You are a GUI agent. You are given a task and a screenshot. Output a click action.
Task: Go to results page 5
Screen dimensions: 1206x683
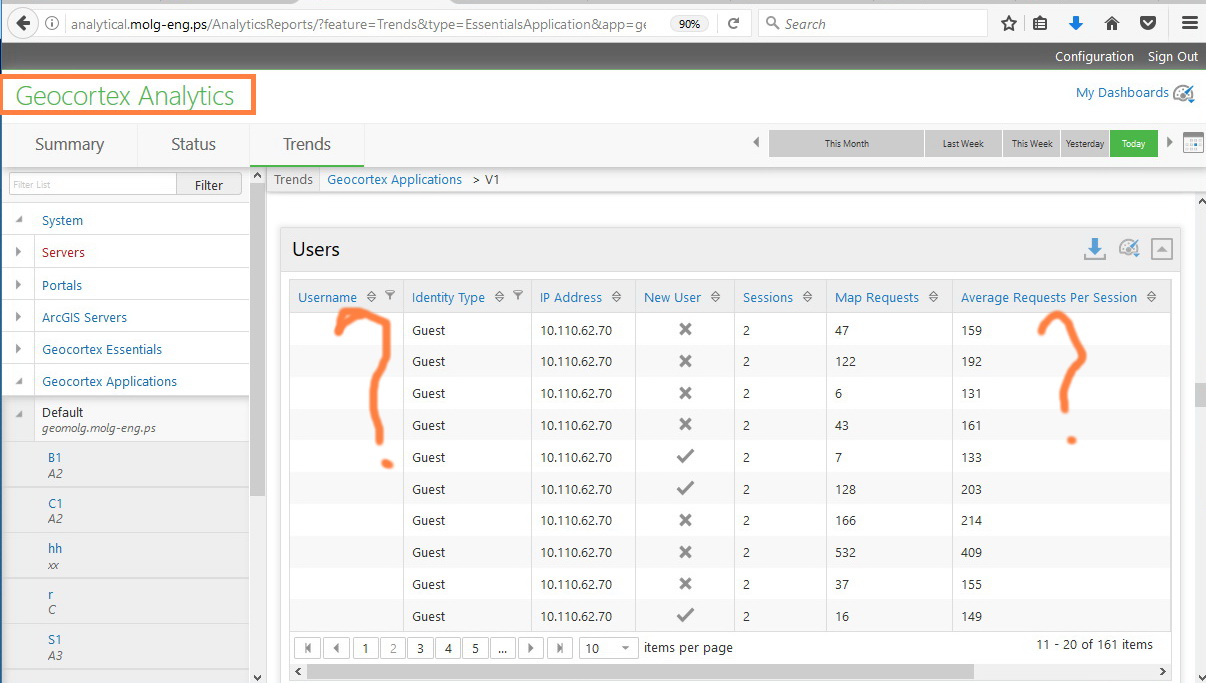point(476,648)
